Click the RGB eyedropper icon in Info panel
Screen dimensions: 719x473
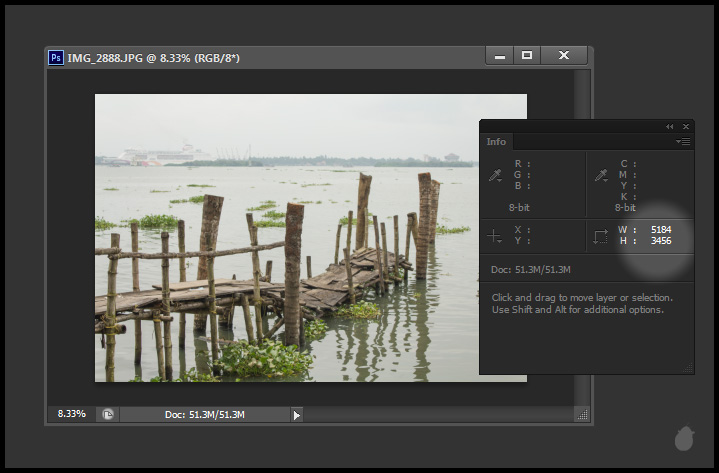point(495,175)
